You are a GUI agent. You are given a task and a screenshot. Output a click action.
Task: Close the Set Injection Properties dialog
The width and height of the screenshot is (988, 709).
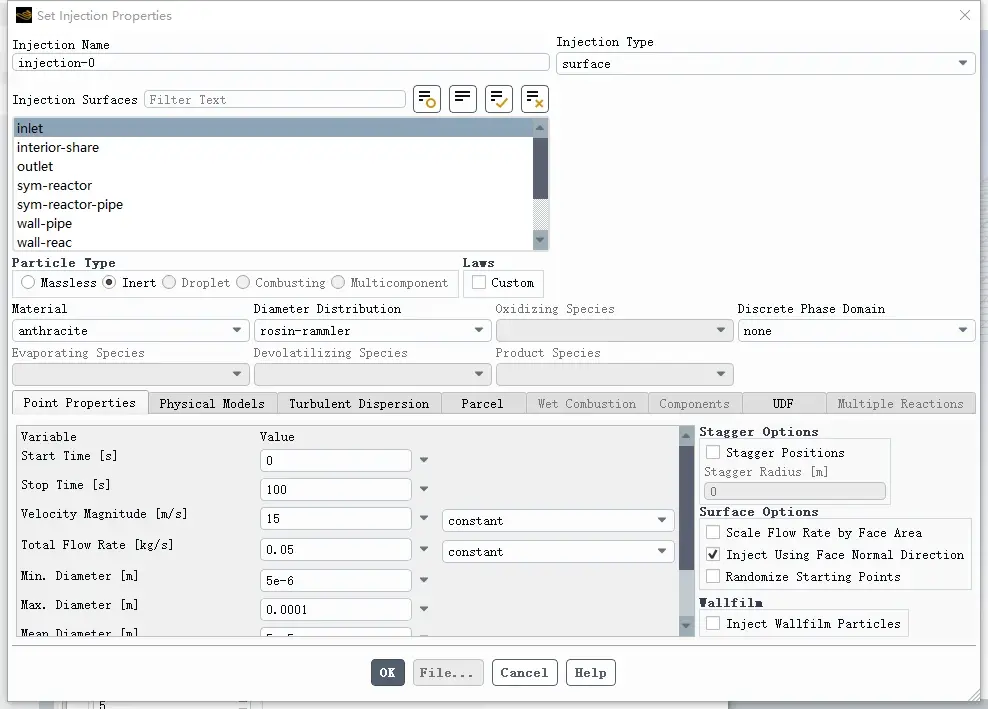click(964, 15)
